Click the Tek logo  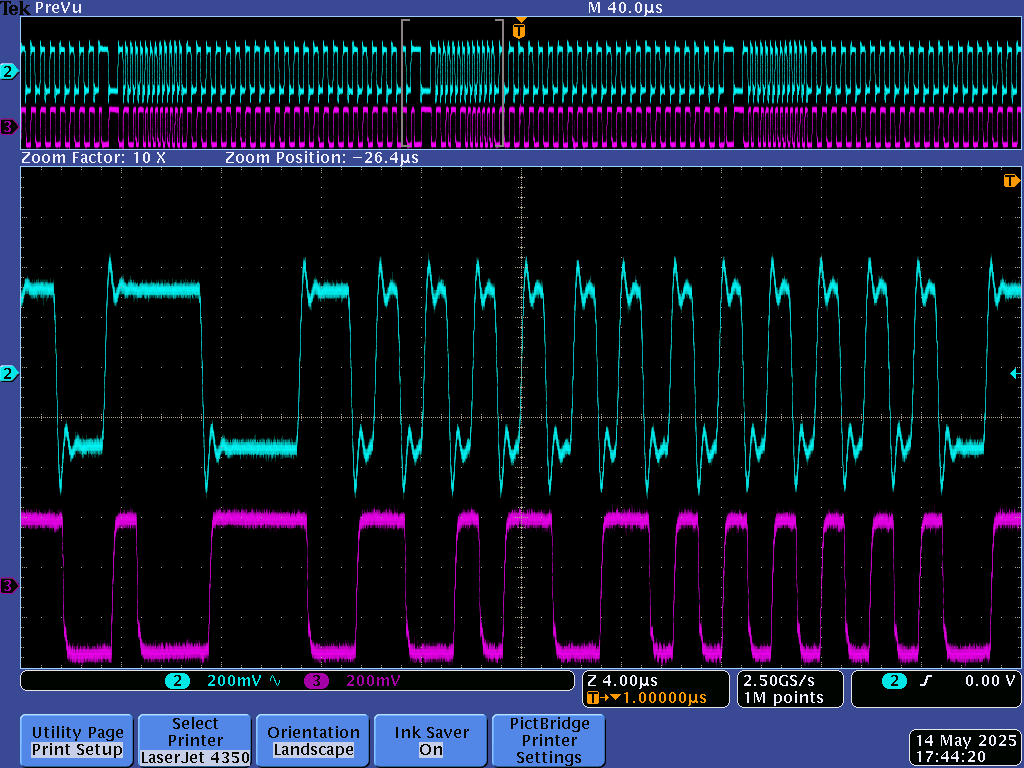tap(15, 8)
